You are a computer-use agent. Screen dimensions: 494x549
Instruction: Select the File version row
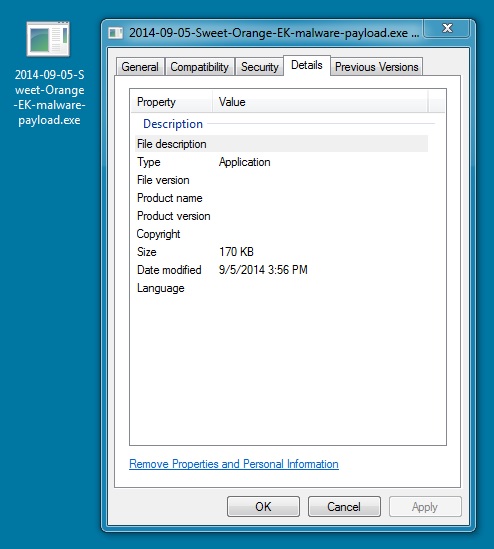point(281,180)
